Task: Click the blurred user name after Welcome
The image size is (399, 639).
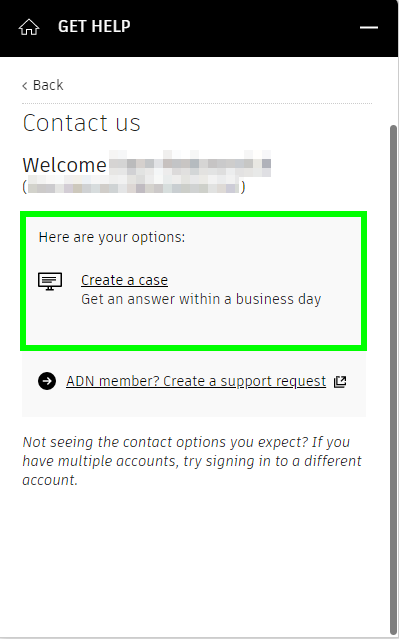Action: pos(190,163)
